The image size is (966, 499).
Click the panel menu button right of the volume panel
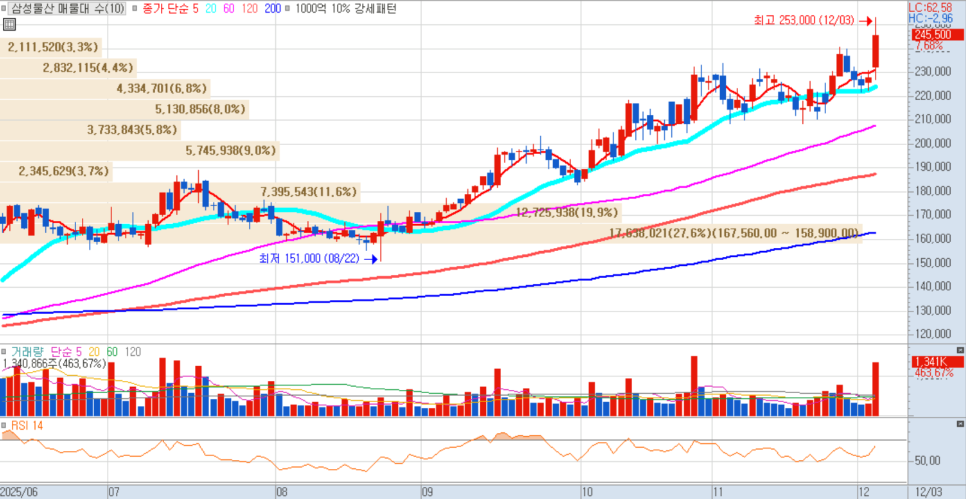click(959, 350)
